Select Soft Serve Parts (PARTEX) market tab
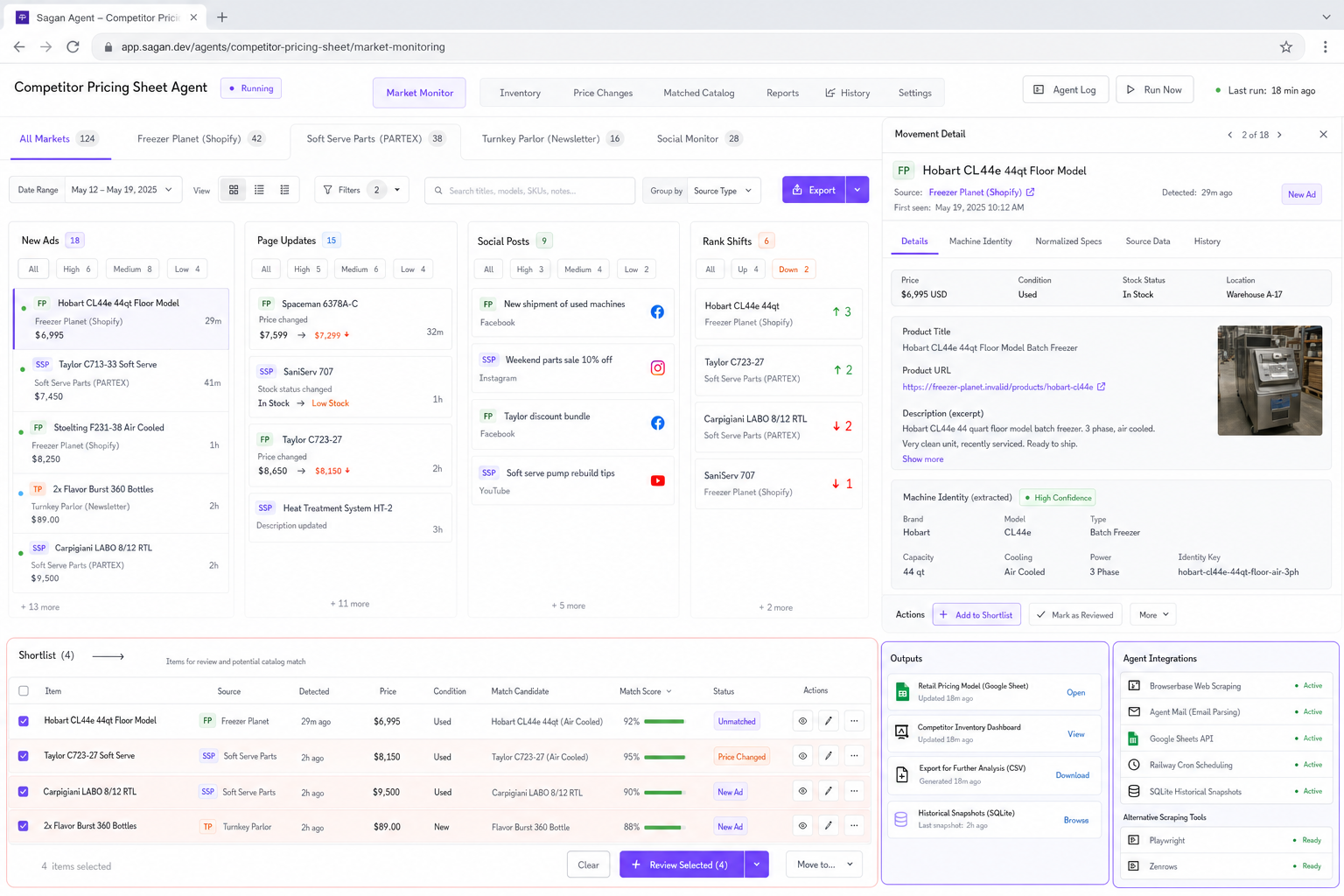Screen dimensions: 1344x896 pos(375,139)
